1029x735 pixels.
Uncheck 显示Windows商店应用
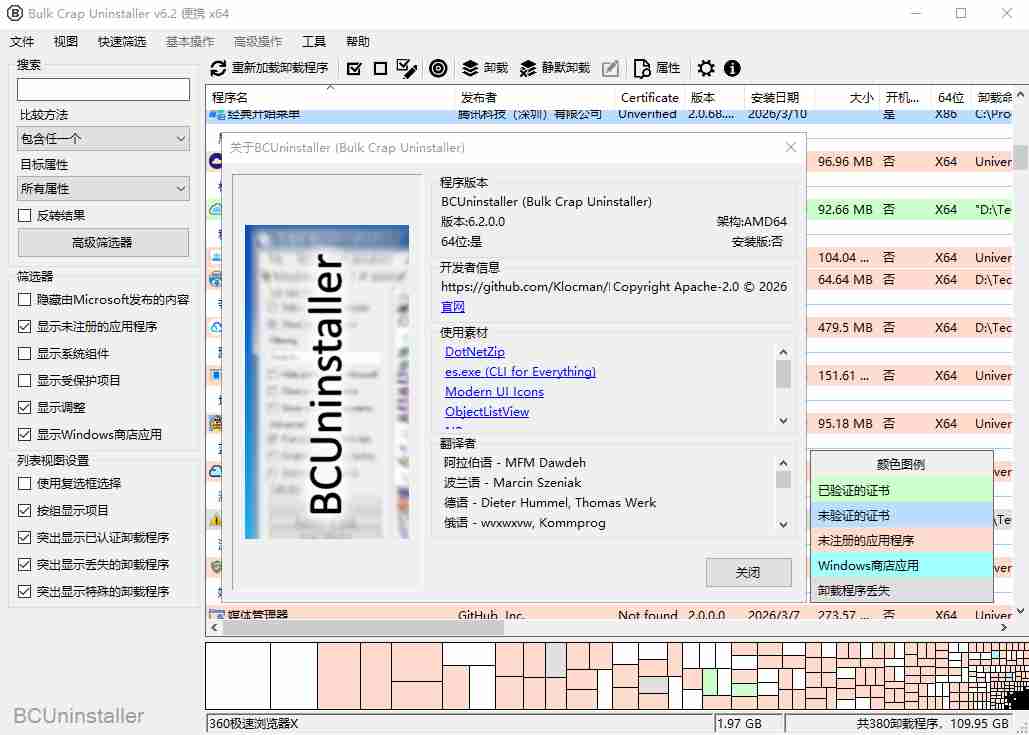point(25,434)
